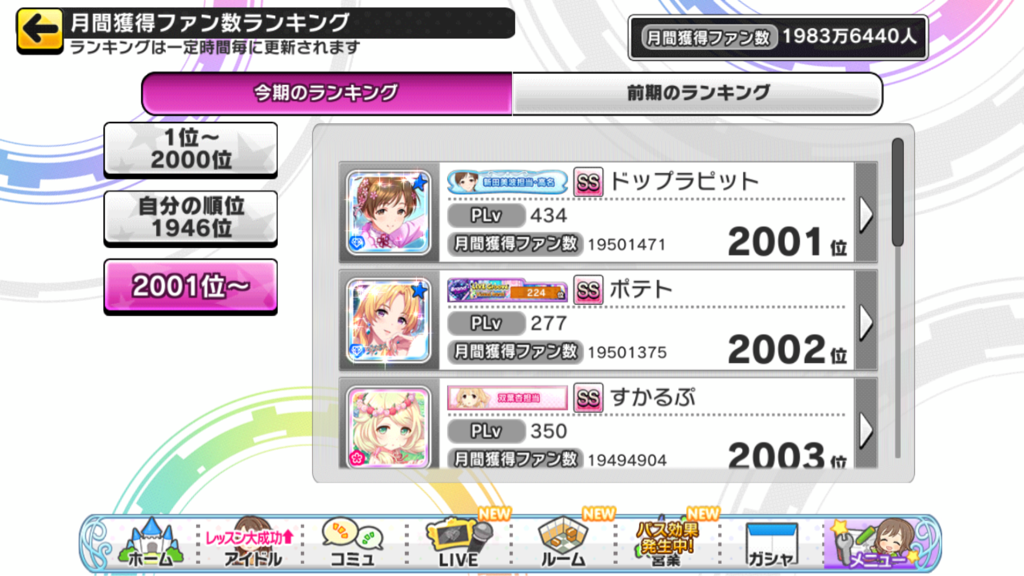The width and height of the screenshot is (1024, 576).
Task: Open the ルーム room icon
Action: point(563,541)
